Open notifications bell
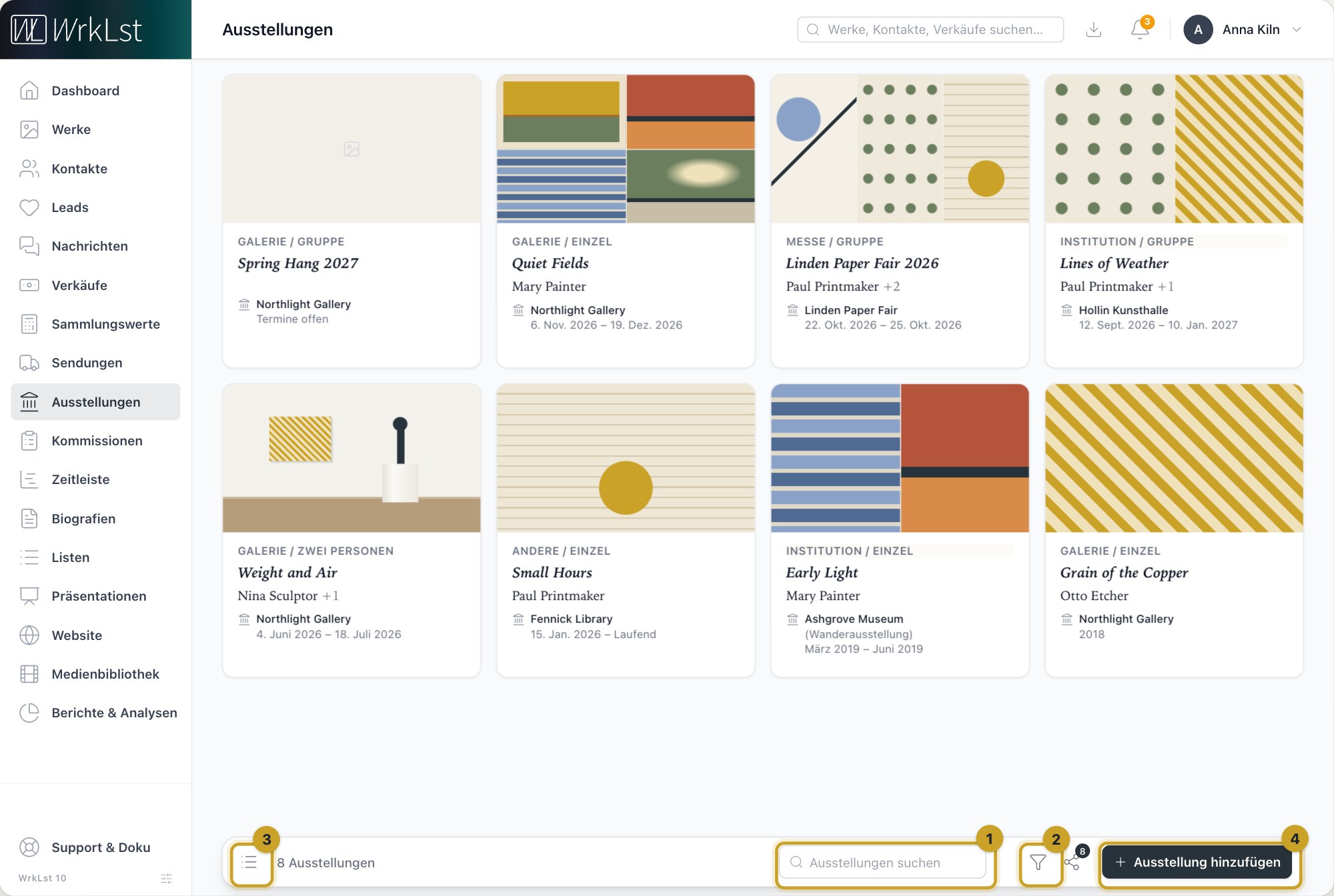1334x896 pixels. (x=1140, y=29)
